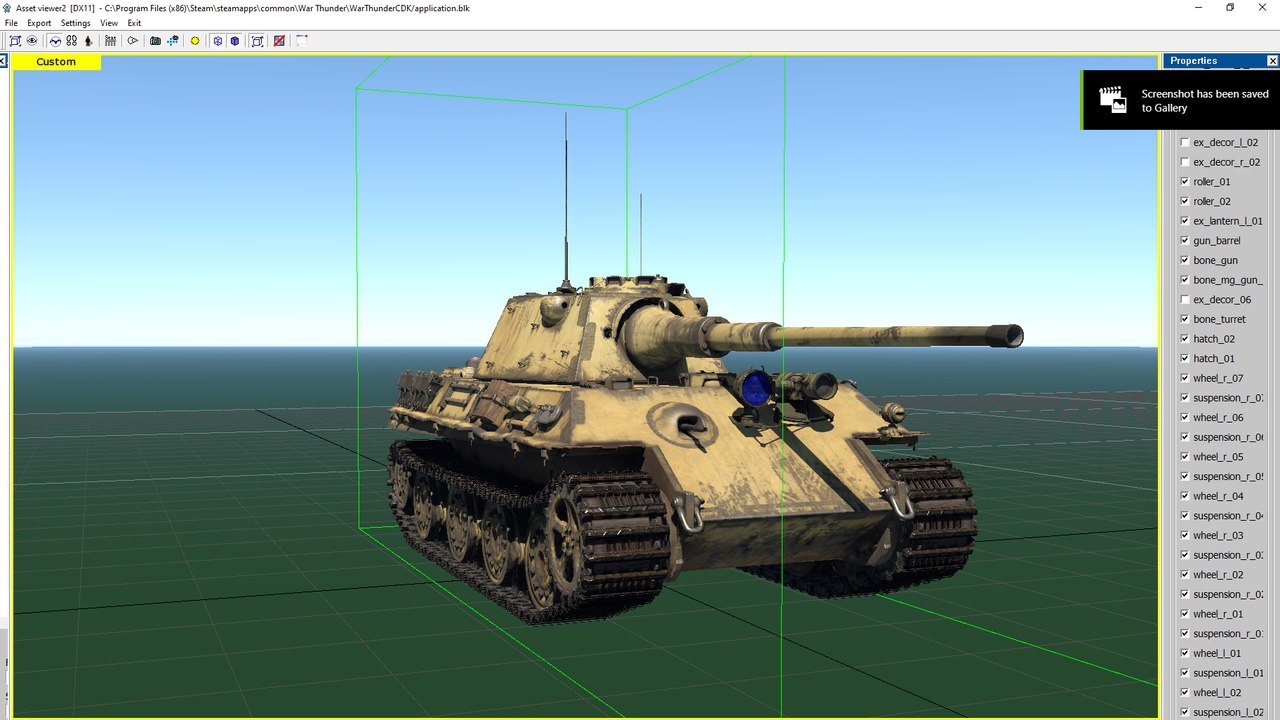The height and width of the screenshot is (720, 1280).
Task: Click the camera view cone icon
Action: [132, 41]
